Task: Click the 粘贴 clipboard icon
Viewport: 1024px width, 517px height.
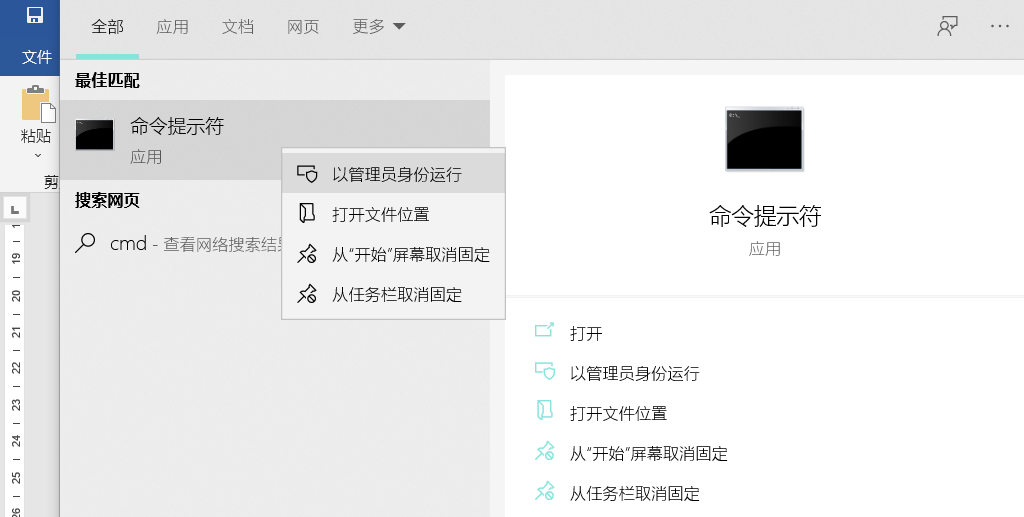Action: pyautogui.click(x=38, y=104)
